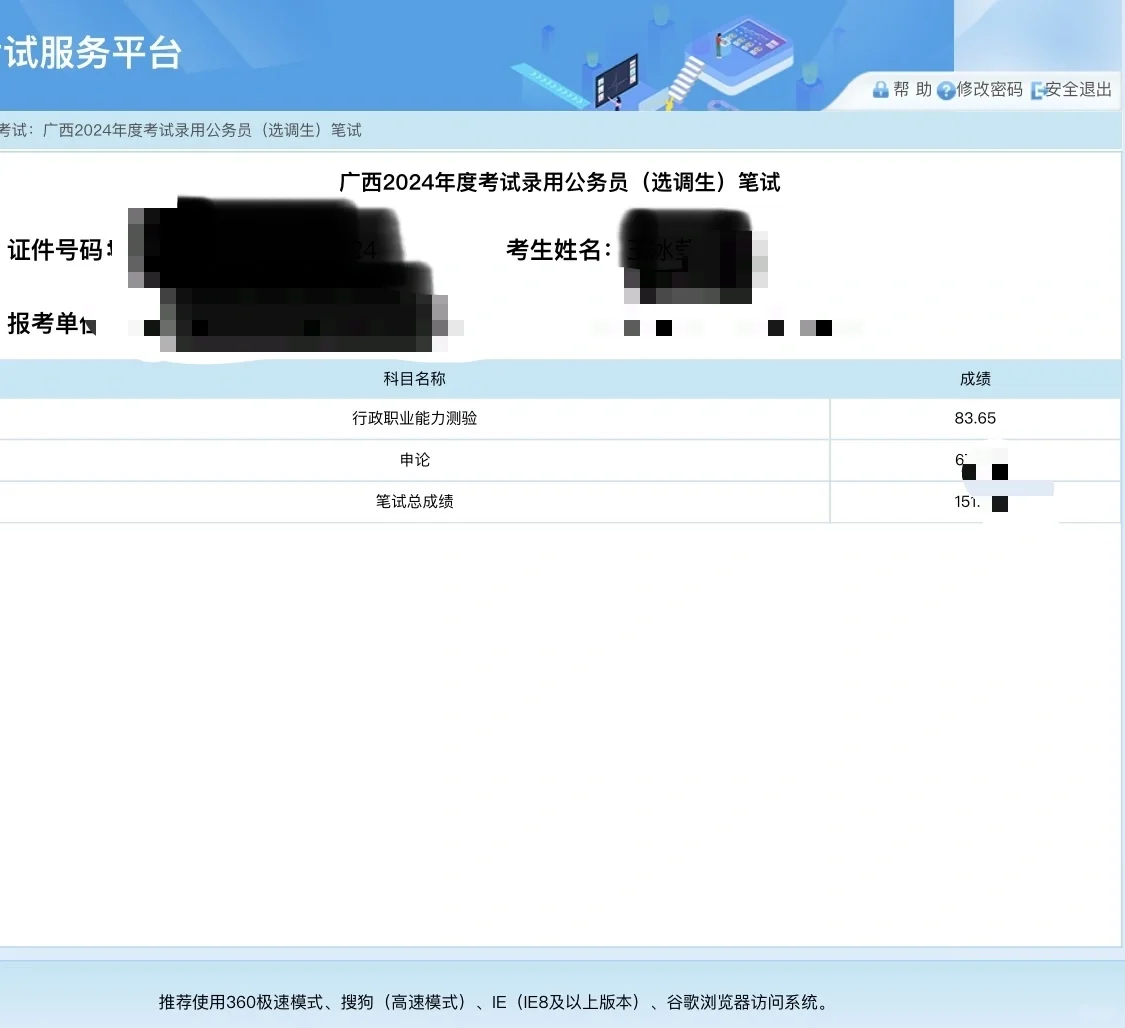
Task: Click the question mark icon before 修改密码
Action: pos(946,89)
